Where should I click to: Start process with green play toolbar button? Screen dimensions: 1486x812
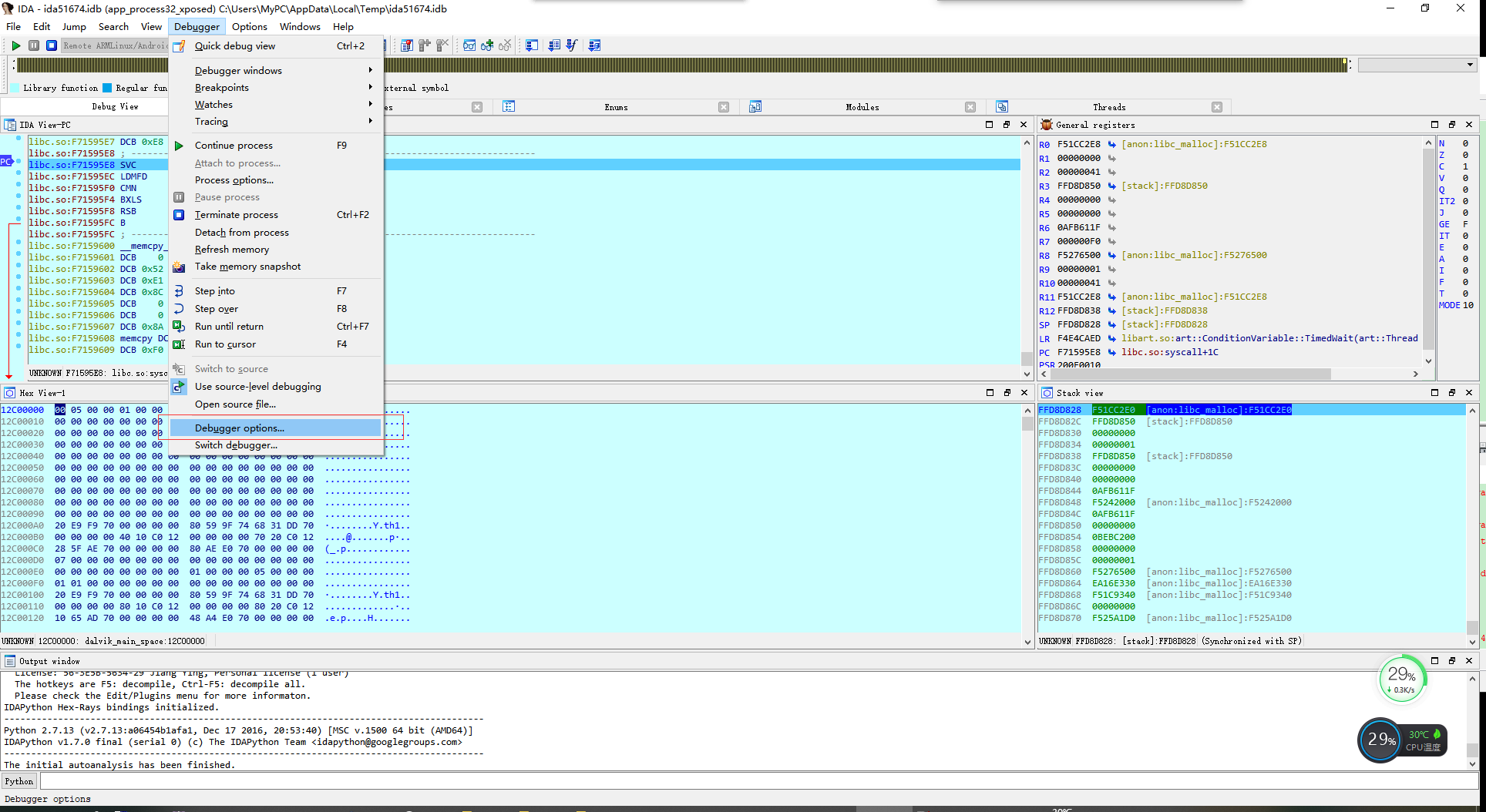coord(15,45)
